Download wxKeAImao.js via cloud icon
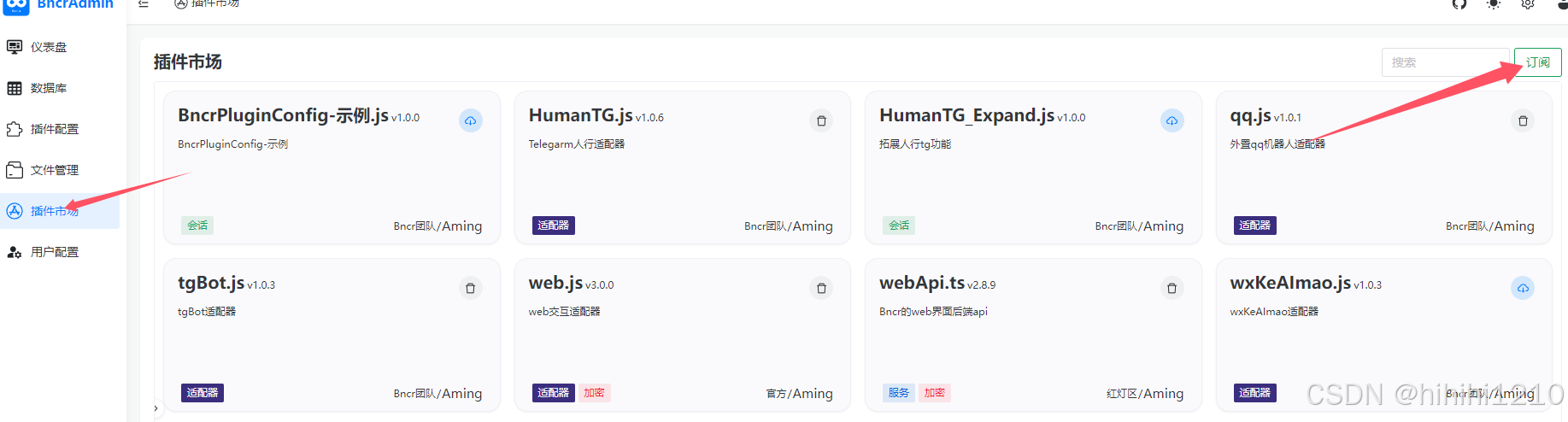 click(1523, 288)
